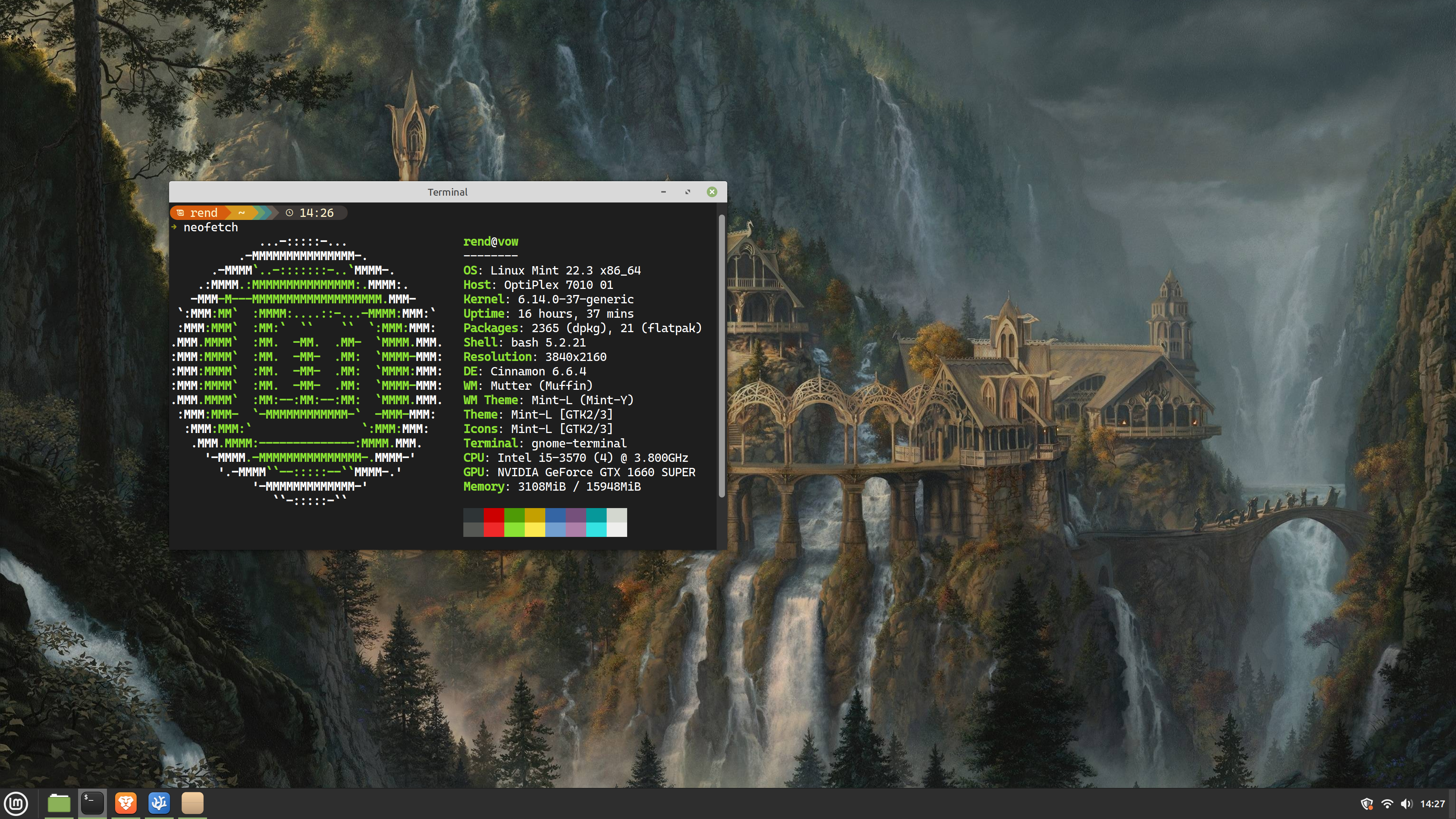Viewport: 1456px width, 819px height.
Task: Click the bright yellow block in neofetch palette
Action: coord(535,530)
